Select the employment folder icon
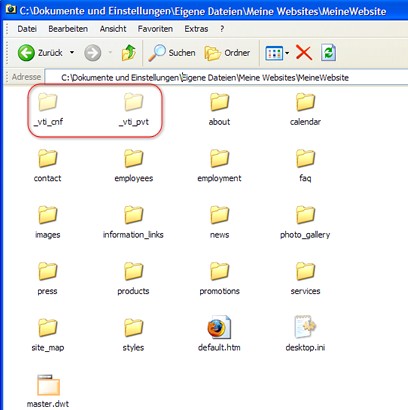 pos(220,158)
